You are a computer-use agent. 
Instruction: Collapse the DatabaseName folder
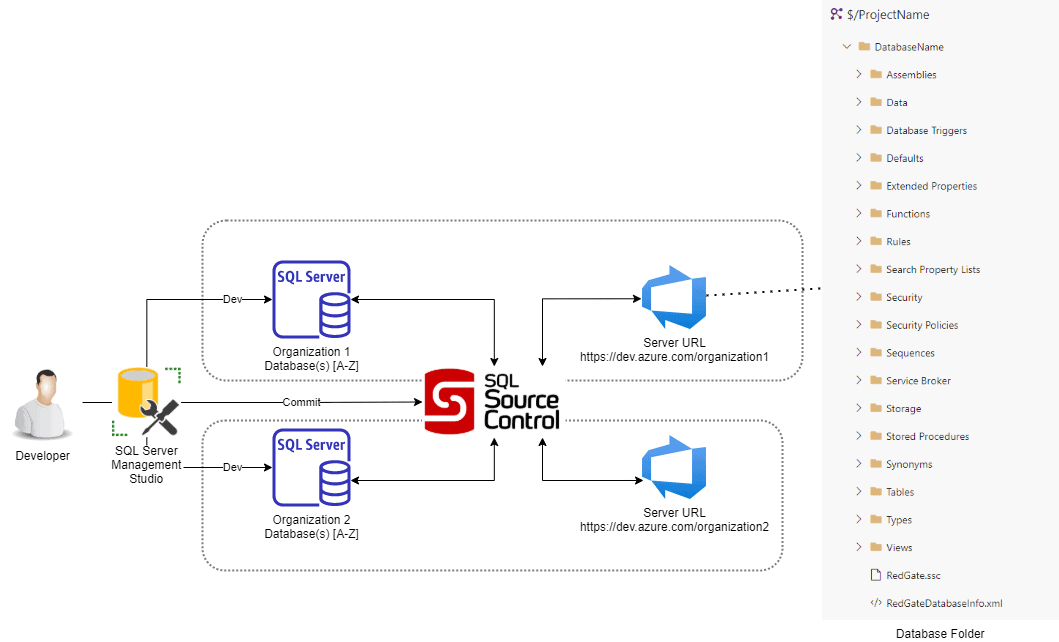pyautogui.click(x=847, y=46)
